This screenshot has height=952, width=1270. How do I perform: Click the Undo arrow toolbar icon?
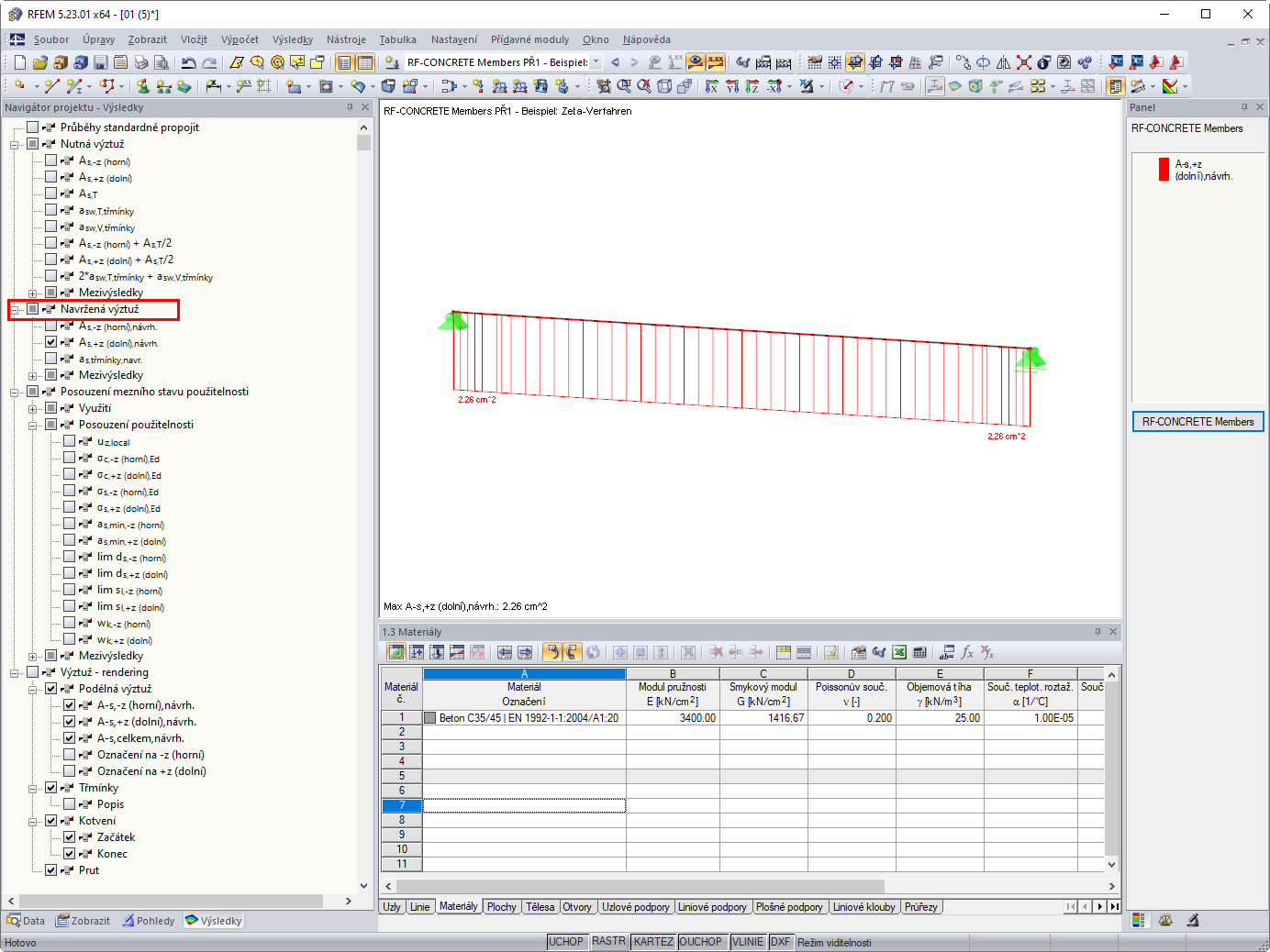click(x=188, y=62)
